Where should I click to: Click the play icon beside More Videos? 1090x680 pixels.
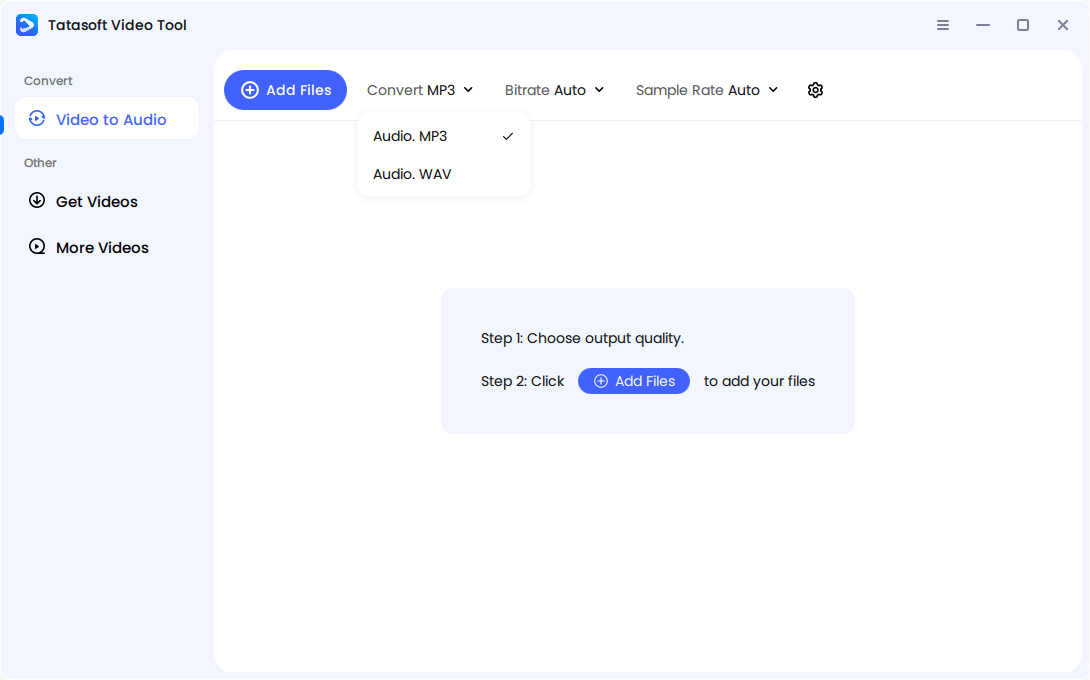pos(37,246)
